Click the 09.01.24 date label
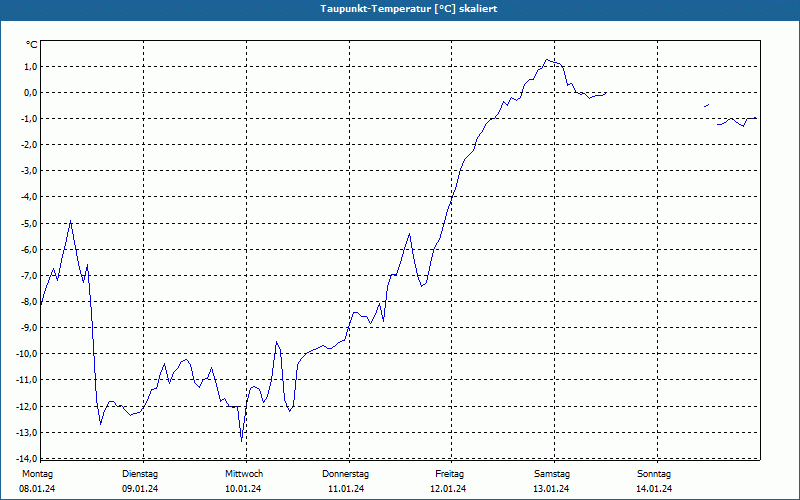Viewport: 800px width, 500px height. 140,489
